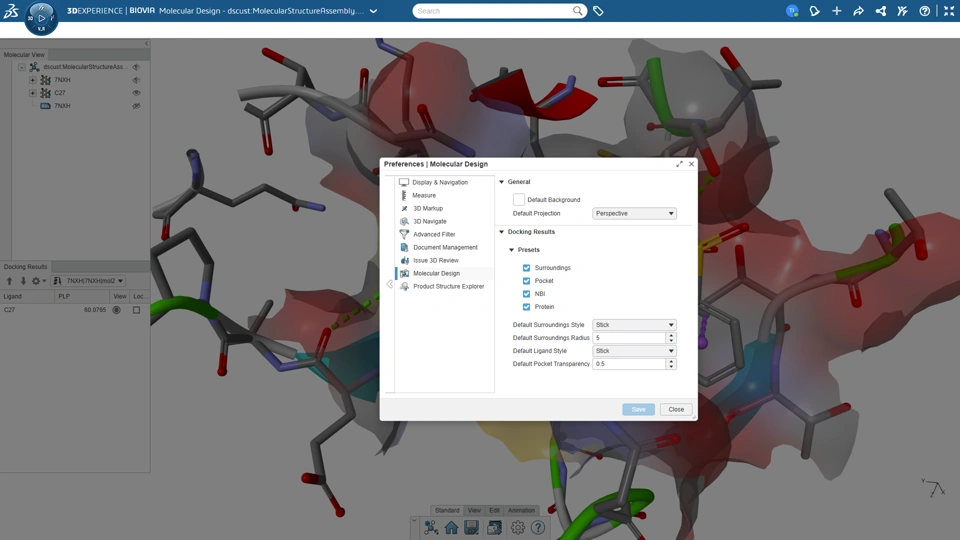Switch to the Animation toolbar tab
Image resolution: width=960 pixels, height=540 pixels.
click(x=522, y=510)
